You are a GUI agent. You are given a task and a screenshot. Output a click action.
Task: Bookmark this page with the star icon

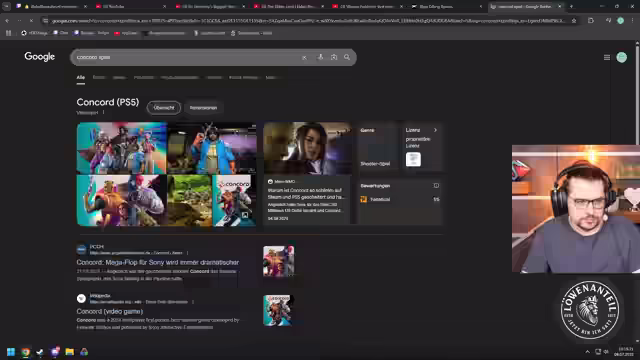point(574,20)
